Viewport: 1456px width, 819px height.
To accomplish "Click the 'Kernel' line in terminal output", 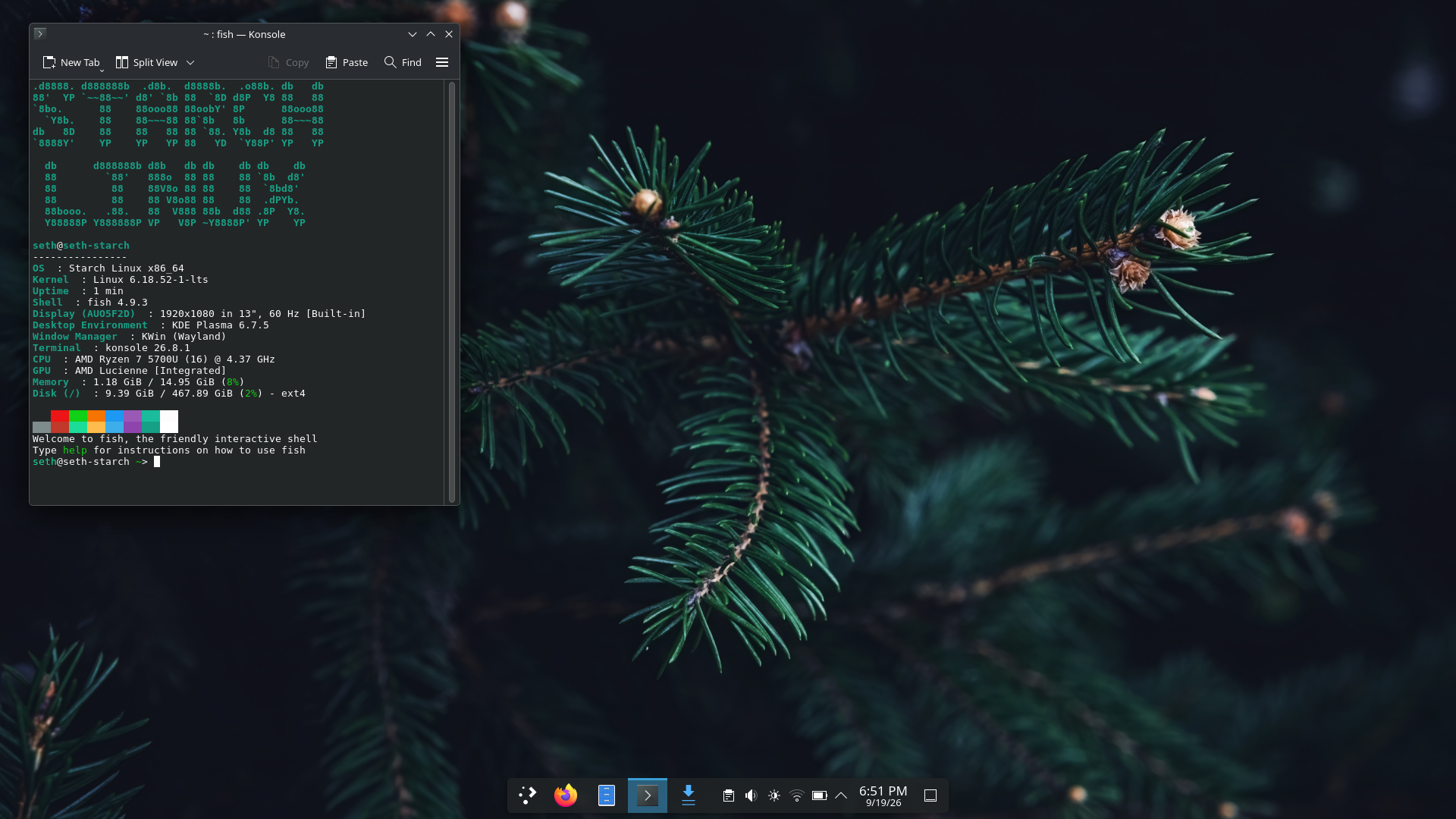I will click(121, 280).
